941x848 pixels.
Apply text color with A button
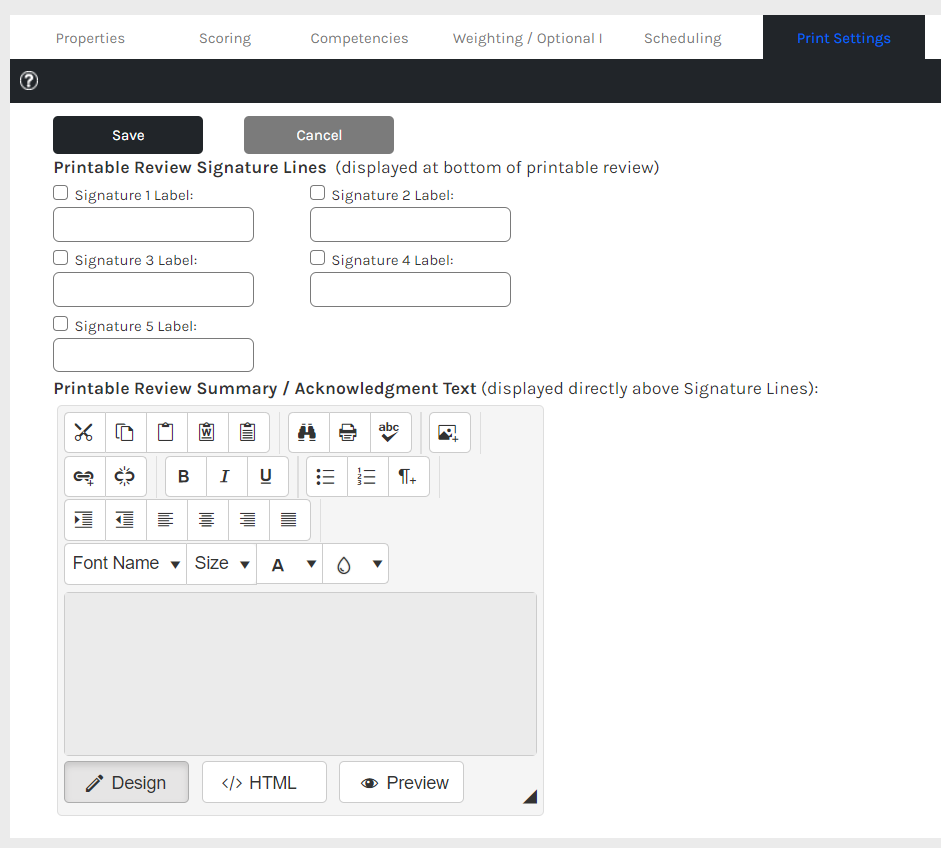pos(278,564)
